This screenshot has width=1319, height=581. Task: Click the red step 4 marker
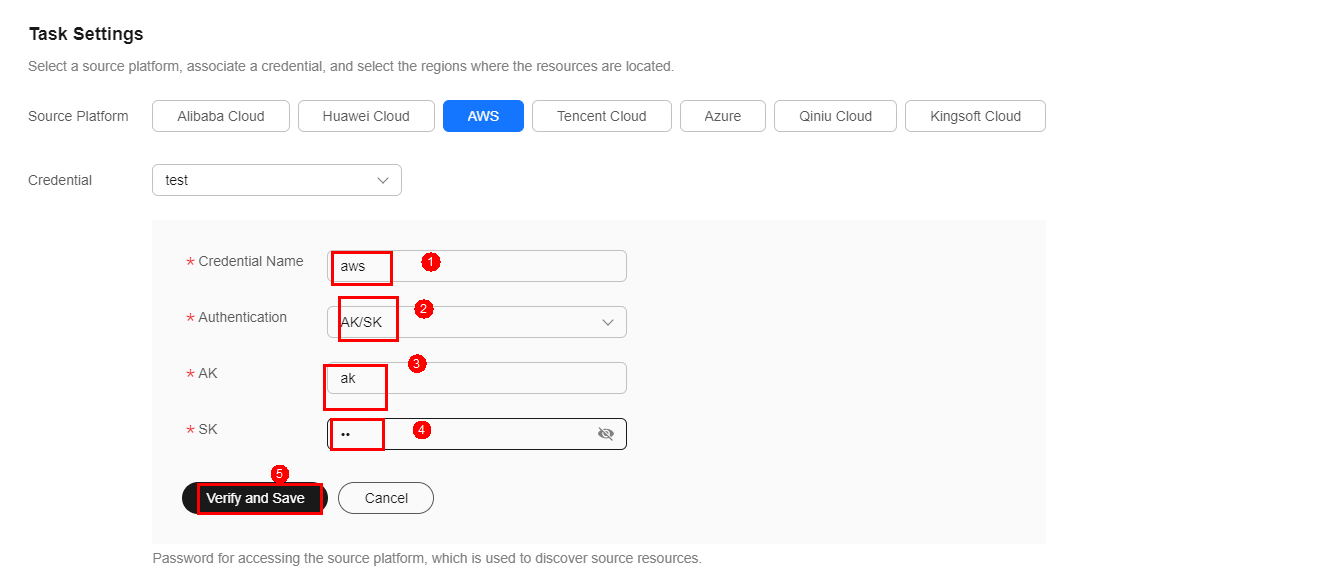pyautogui.click(x=422, y=430)
